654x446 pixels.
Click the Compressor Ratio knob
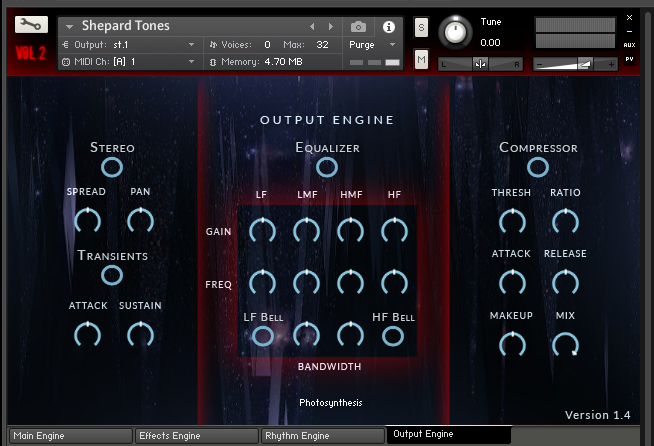coord(565,221)
